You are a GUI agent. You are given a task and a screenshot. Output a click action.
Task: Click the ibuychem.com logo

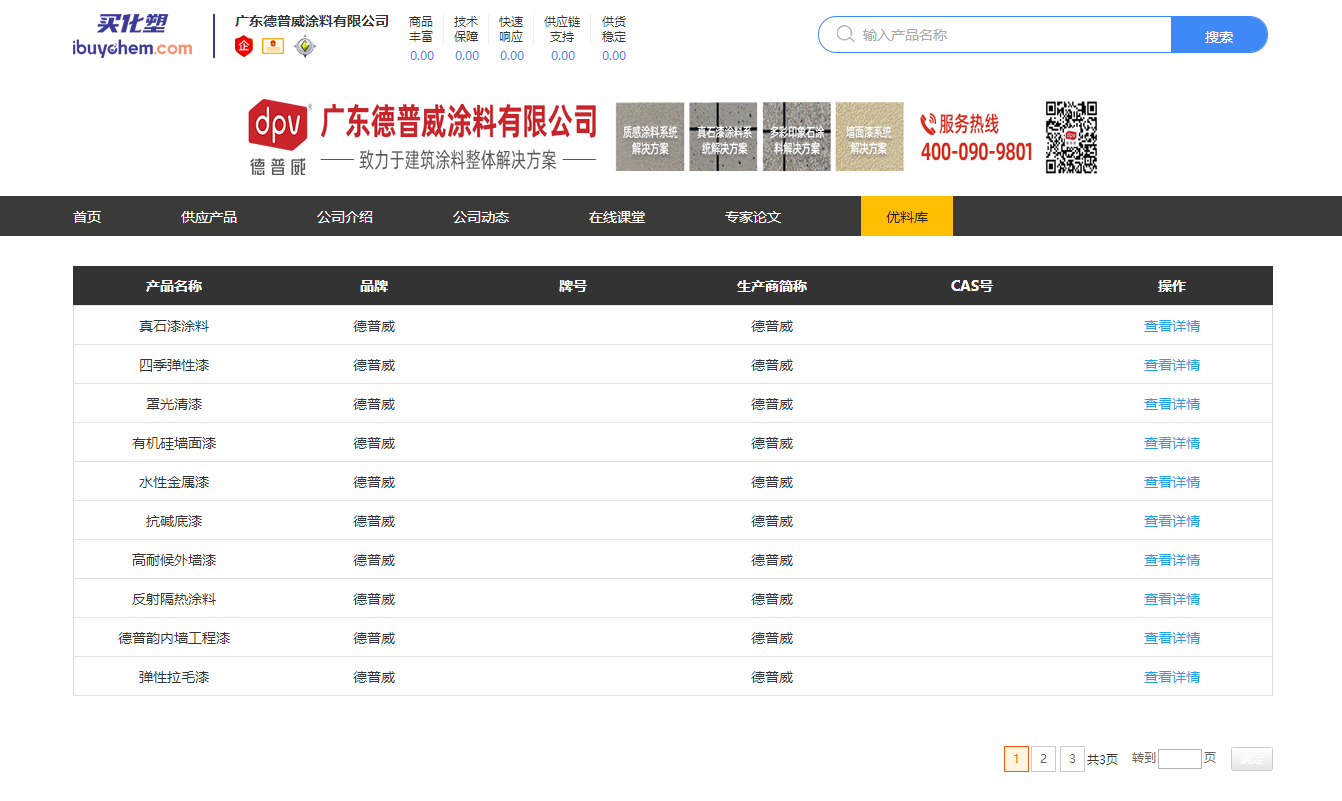click(x=132, y=36)
